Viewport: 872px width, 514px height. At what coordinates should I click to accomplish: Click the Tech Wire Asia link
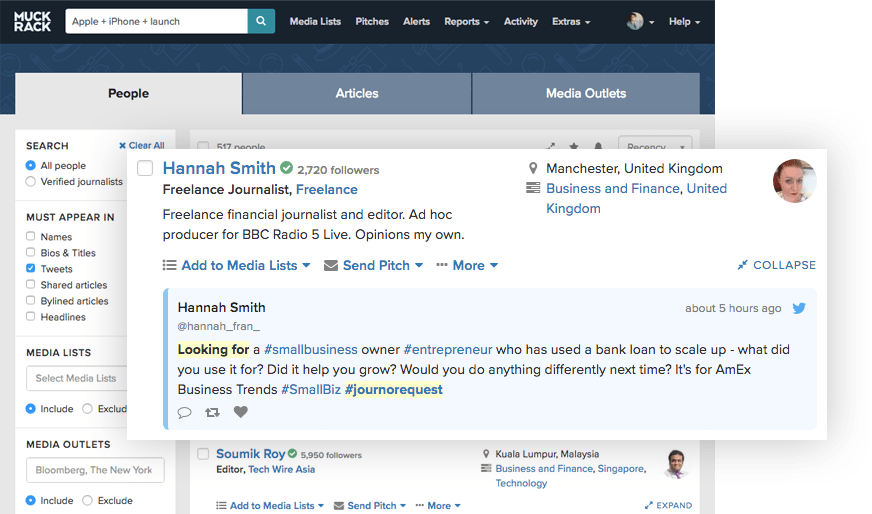pyautogui.click(x=281, y=469)
